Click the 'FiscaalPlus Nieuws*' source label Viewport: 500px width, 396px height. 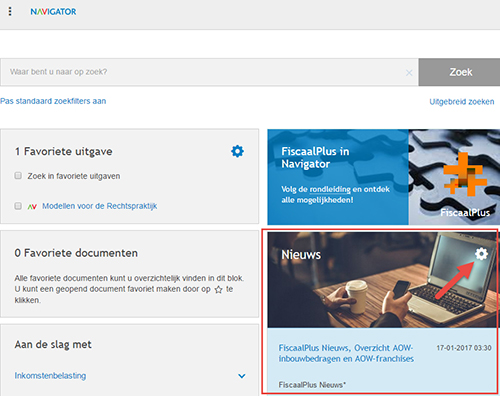coord(312,385)
